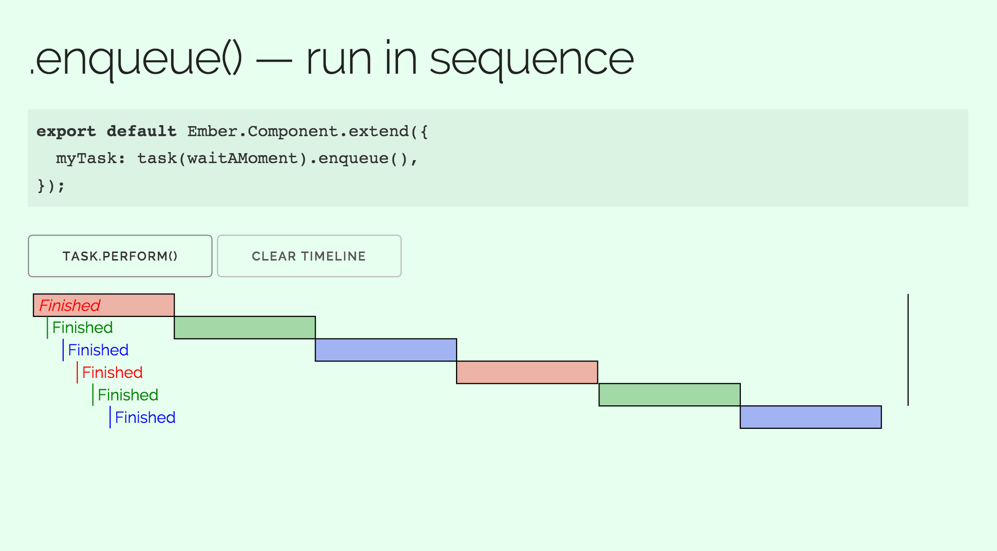Click the TASK.PERFORM() button
This screenshot has height=551, width=997.
[x=120, y=256]
